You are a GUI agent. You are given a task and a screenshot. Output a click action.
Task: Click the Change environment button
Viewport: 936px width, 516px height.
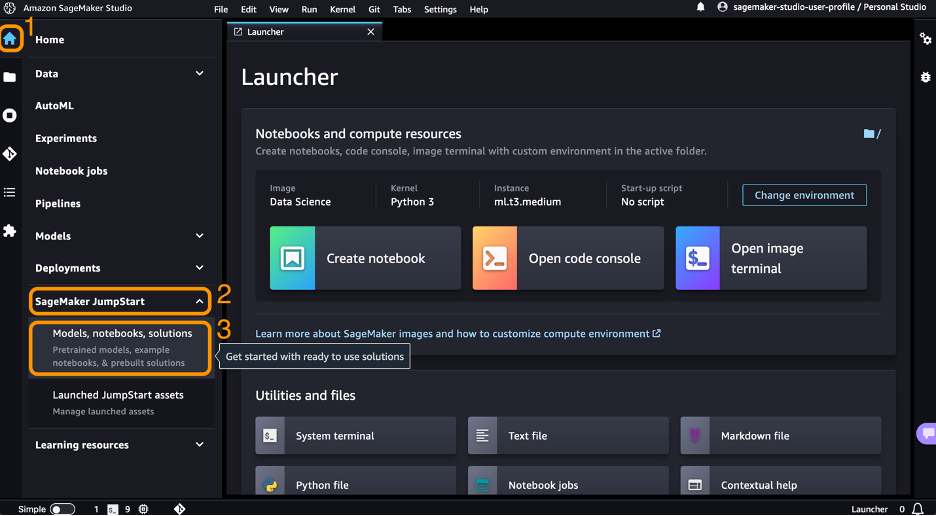click(804, 195)
